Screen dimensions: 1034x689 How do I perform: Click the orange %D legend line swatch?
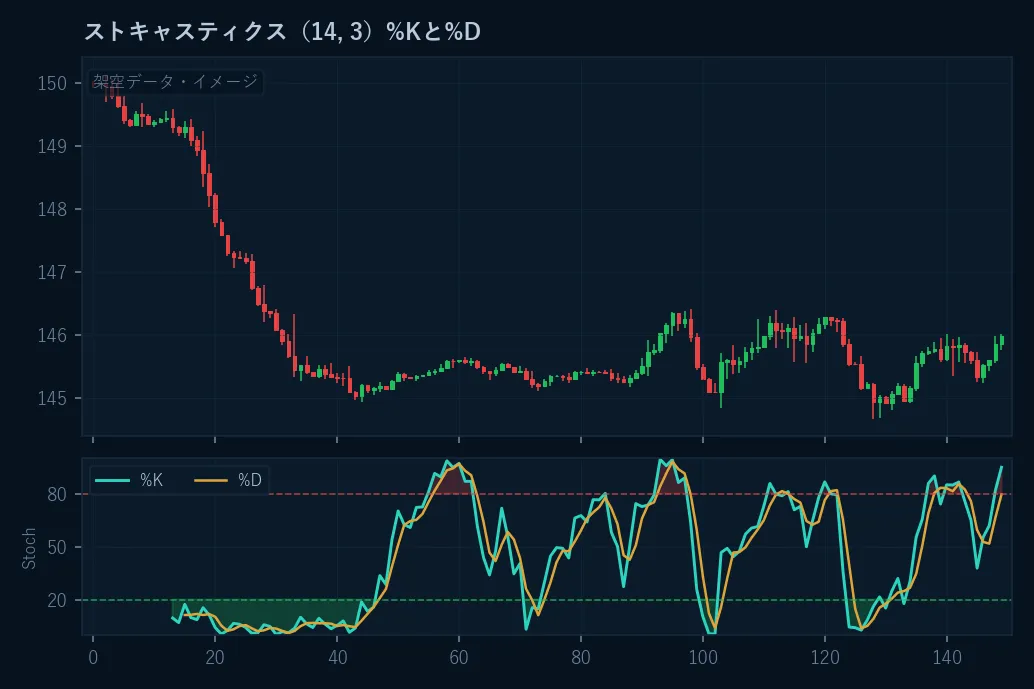pos(211,480)
